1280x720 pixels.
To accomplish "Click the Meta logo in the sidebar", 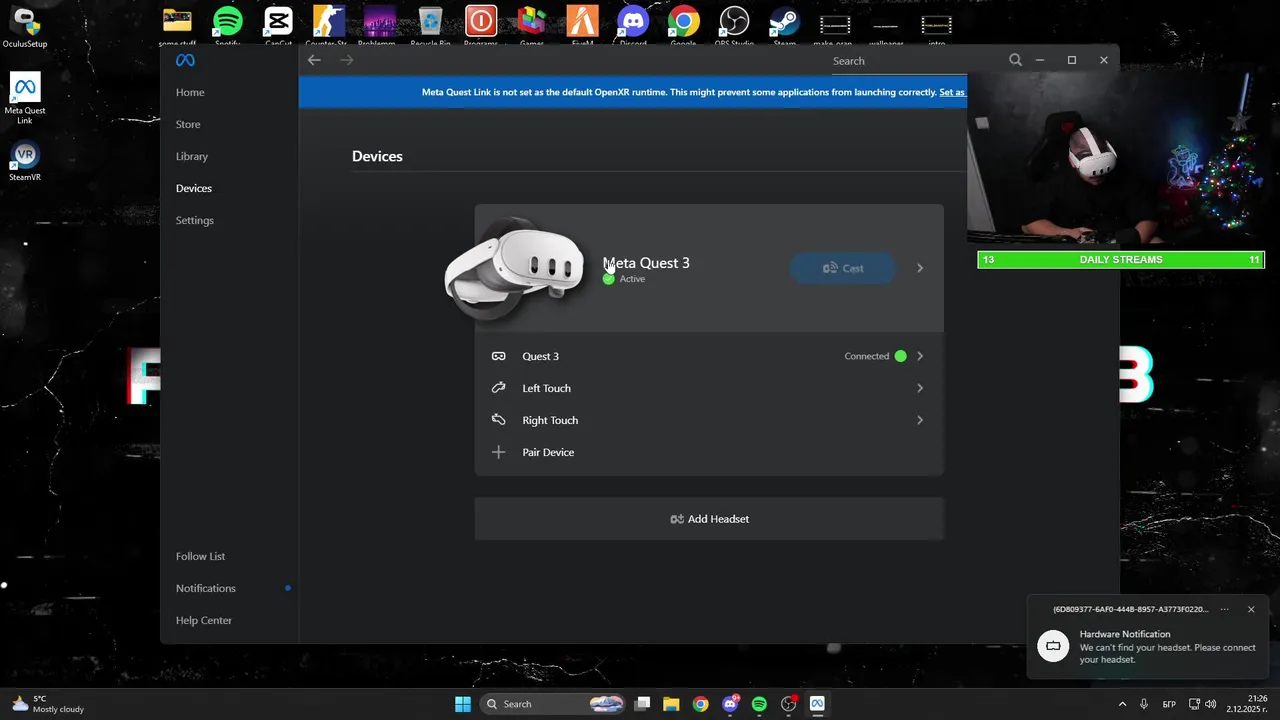I will point(185,60).
